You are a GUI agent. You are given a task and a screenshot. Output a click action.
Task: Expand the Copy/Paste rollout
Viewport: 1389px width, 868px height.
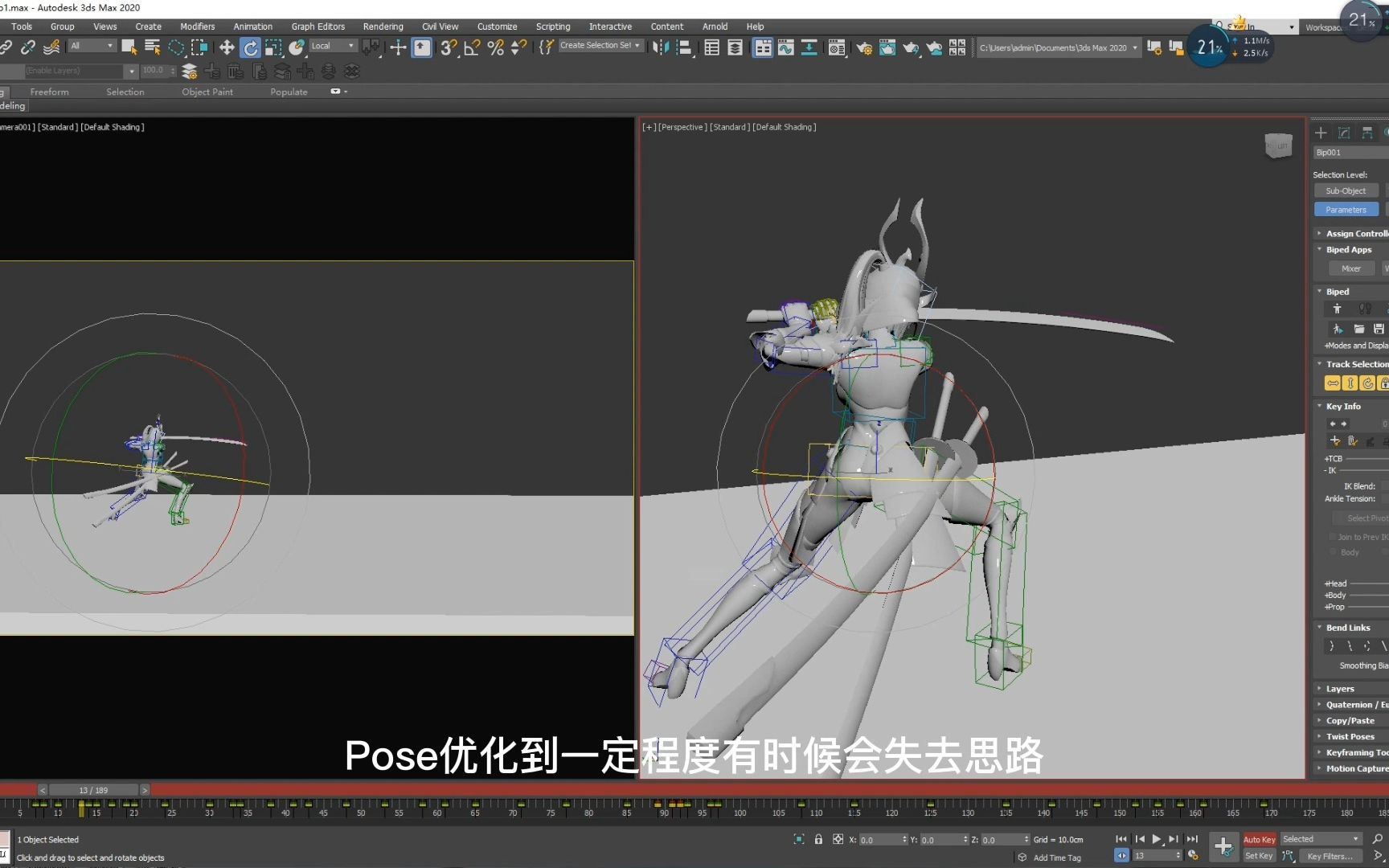[x=1352, y=721]
